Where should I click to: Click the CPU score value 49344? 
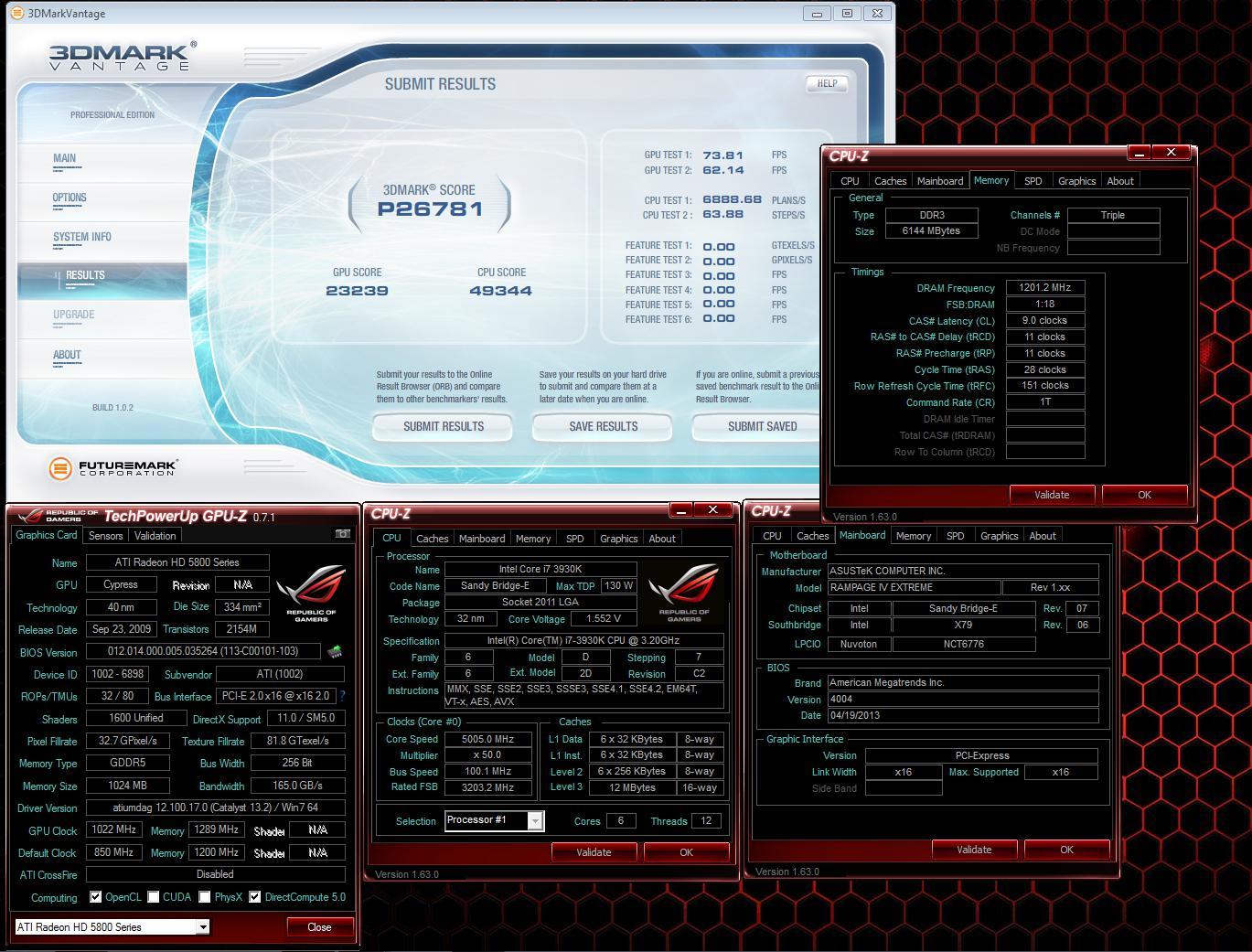pyautogui.click(x=500, y=291)
